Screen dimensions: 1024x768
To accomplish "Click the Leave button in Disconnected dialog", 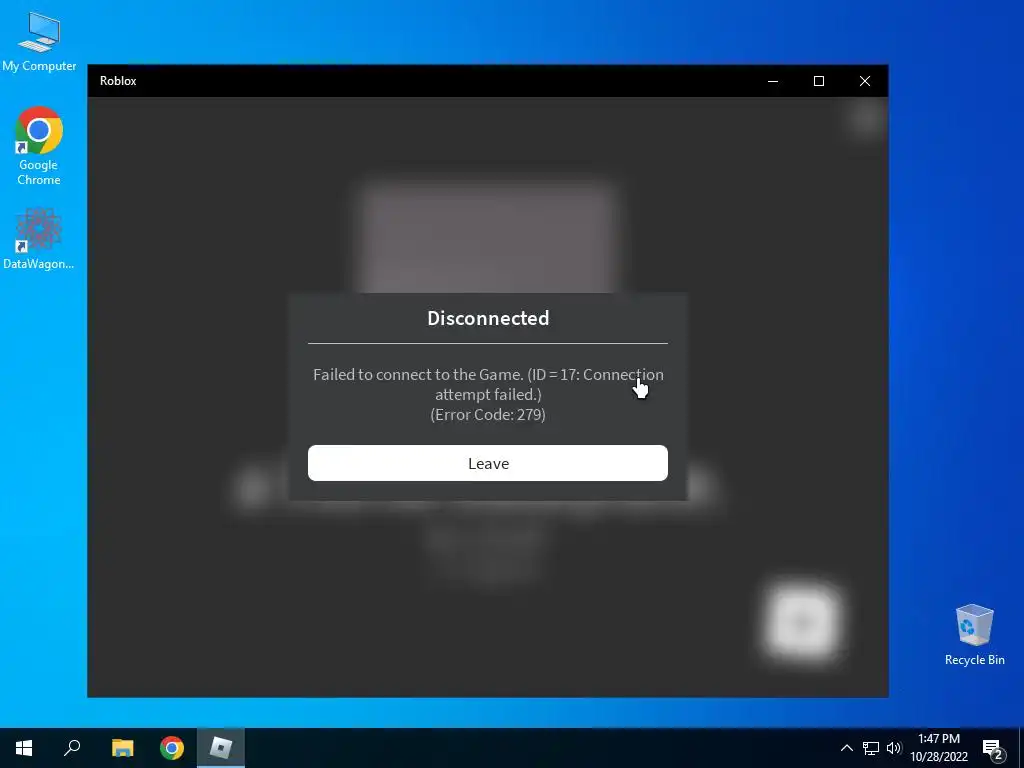I will pyautogui.click(x=488, y=463).
